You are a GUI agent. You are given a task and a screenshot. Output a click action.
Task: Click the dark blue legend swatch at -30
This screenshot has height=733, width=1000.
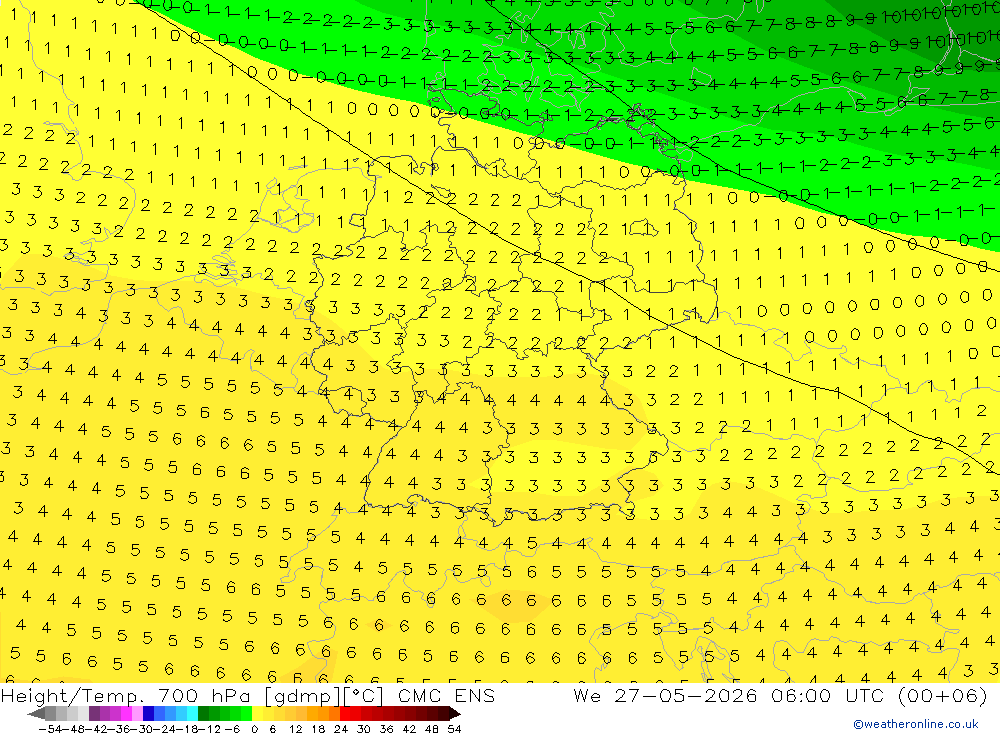click(x=149, y=714)
